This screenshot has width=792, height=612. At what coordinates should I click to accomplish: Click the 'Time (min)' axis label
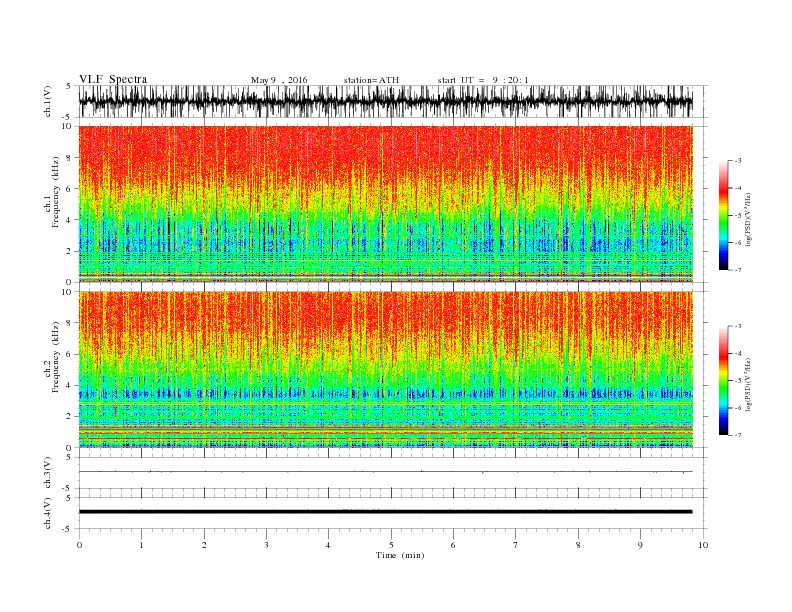pyautogui.click(x=400, y=555)
